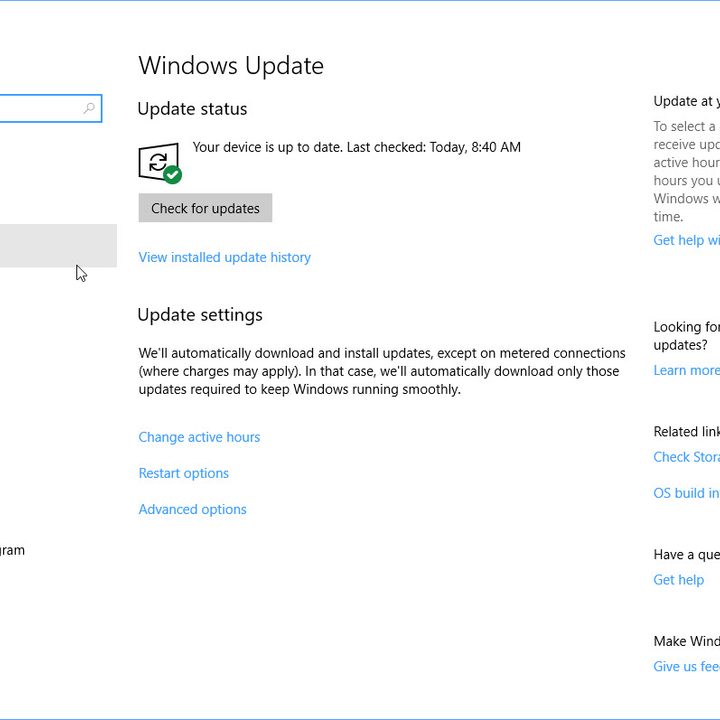Click the search magnifier icon
The height and width of the screenshot is (720, 720).
89,108
